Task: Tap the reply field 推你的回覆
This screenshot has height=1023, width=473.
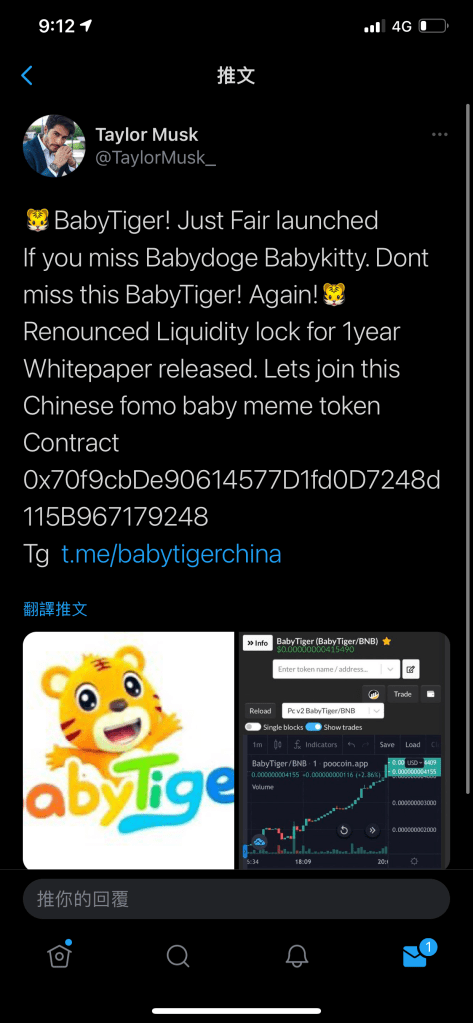Action: pyautogui.click(x=236, y=899)
